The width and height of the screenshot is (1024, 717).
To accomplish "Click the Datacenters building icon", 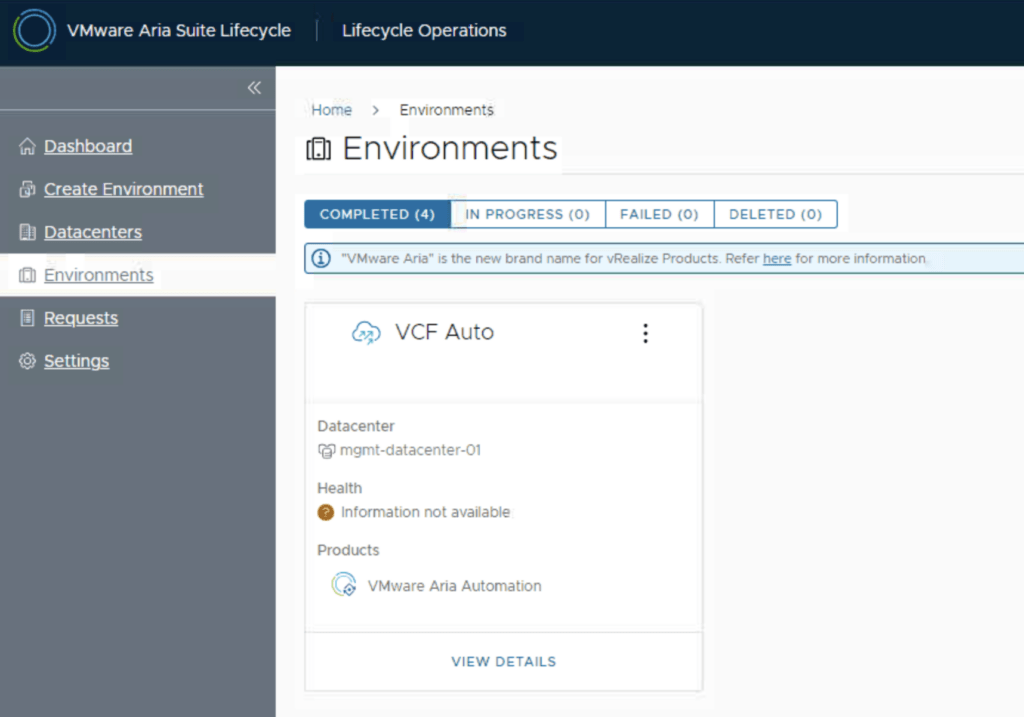I will pyautogui.click(x=27, y=233).
